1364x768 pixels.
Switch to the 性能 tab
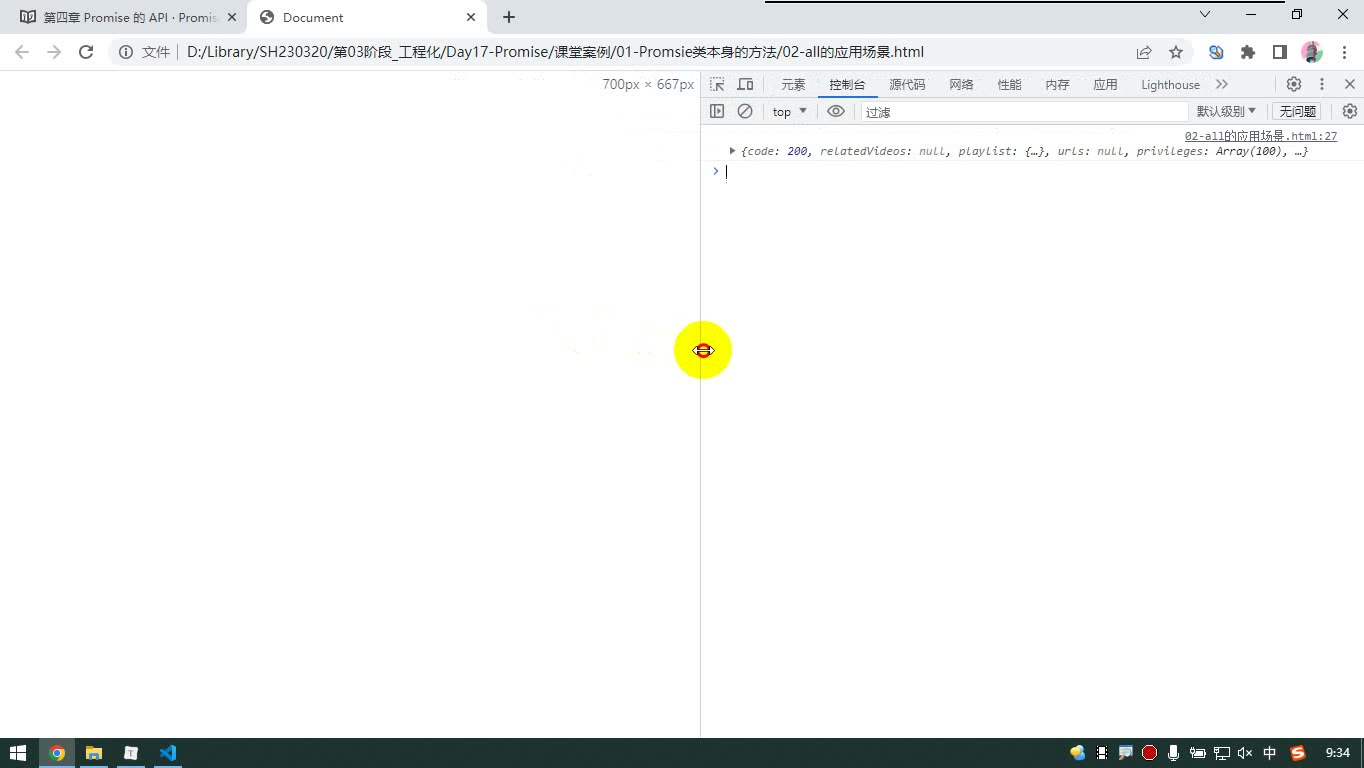tap(1009, 85)
